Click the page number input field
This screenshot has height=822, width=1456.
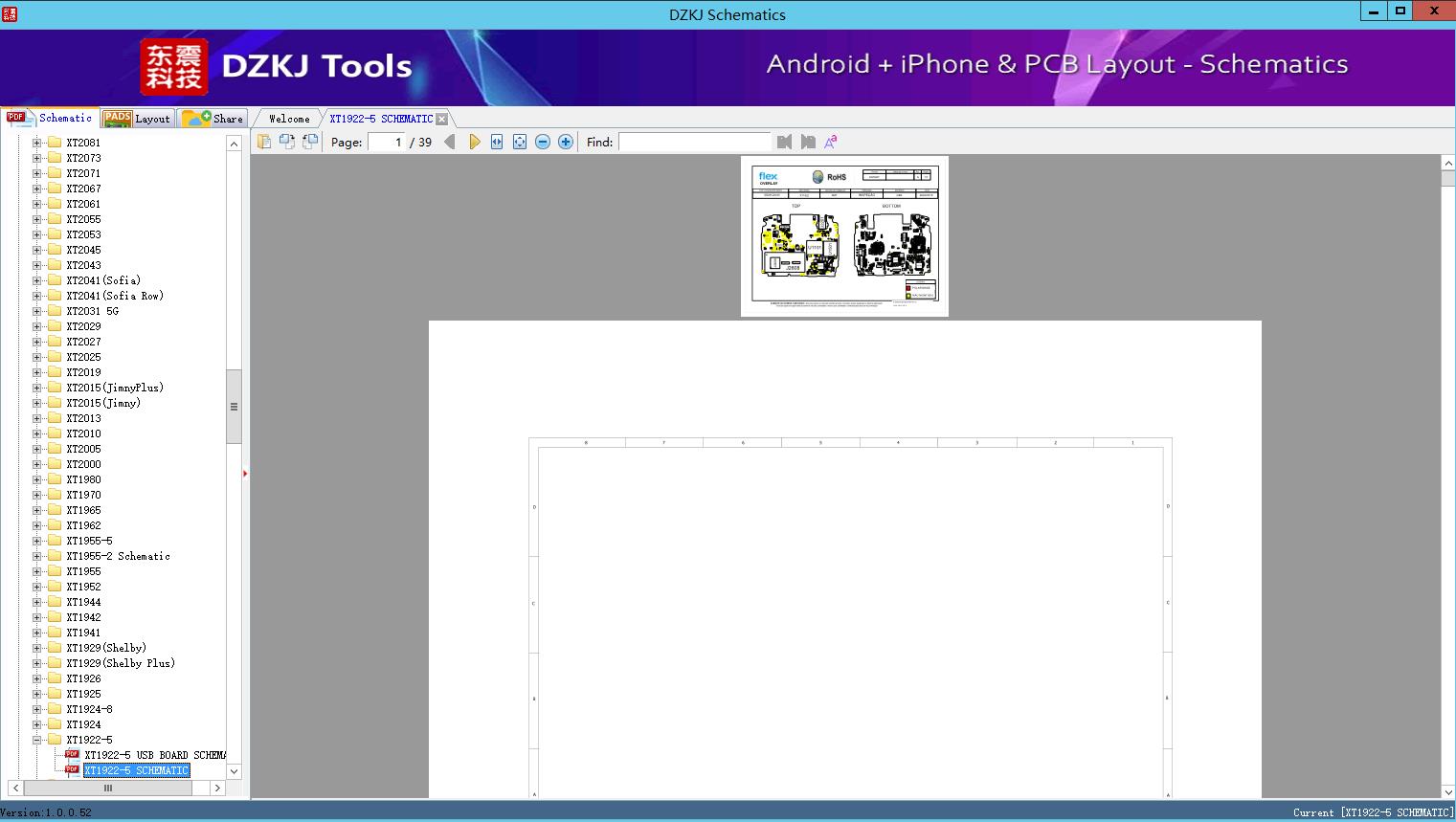click(x=386, y=142)
